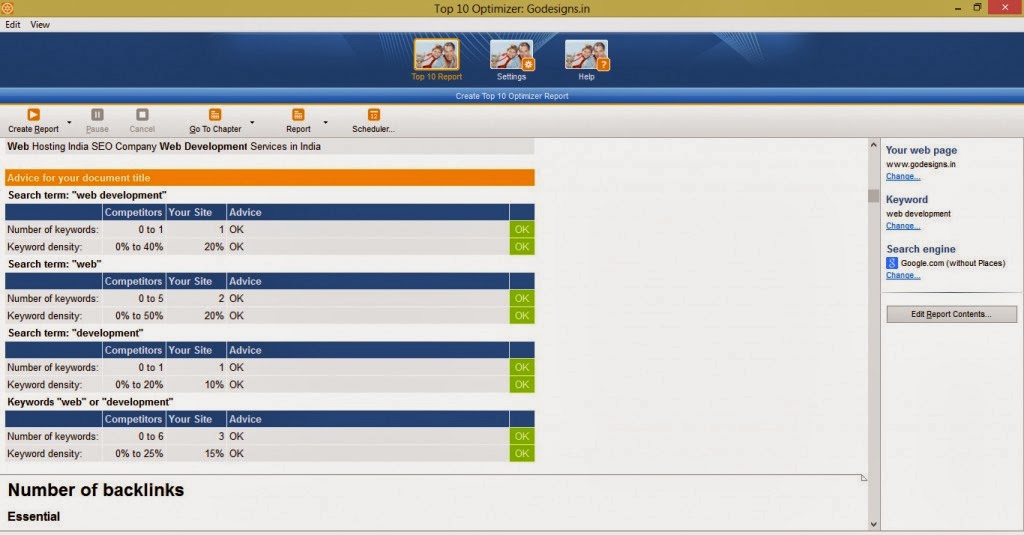Image resolution: width=1024 pixels, height=535 pixels.
Task: Click the report pane scrollbar thumb
Action: tap(873, 195)
